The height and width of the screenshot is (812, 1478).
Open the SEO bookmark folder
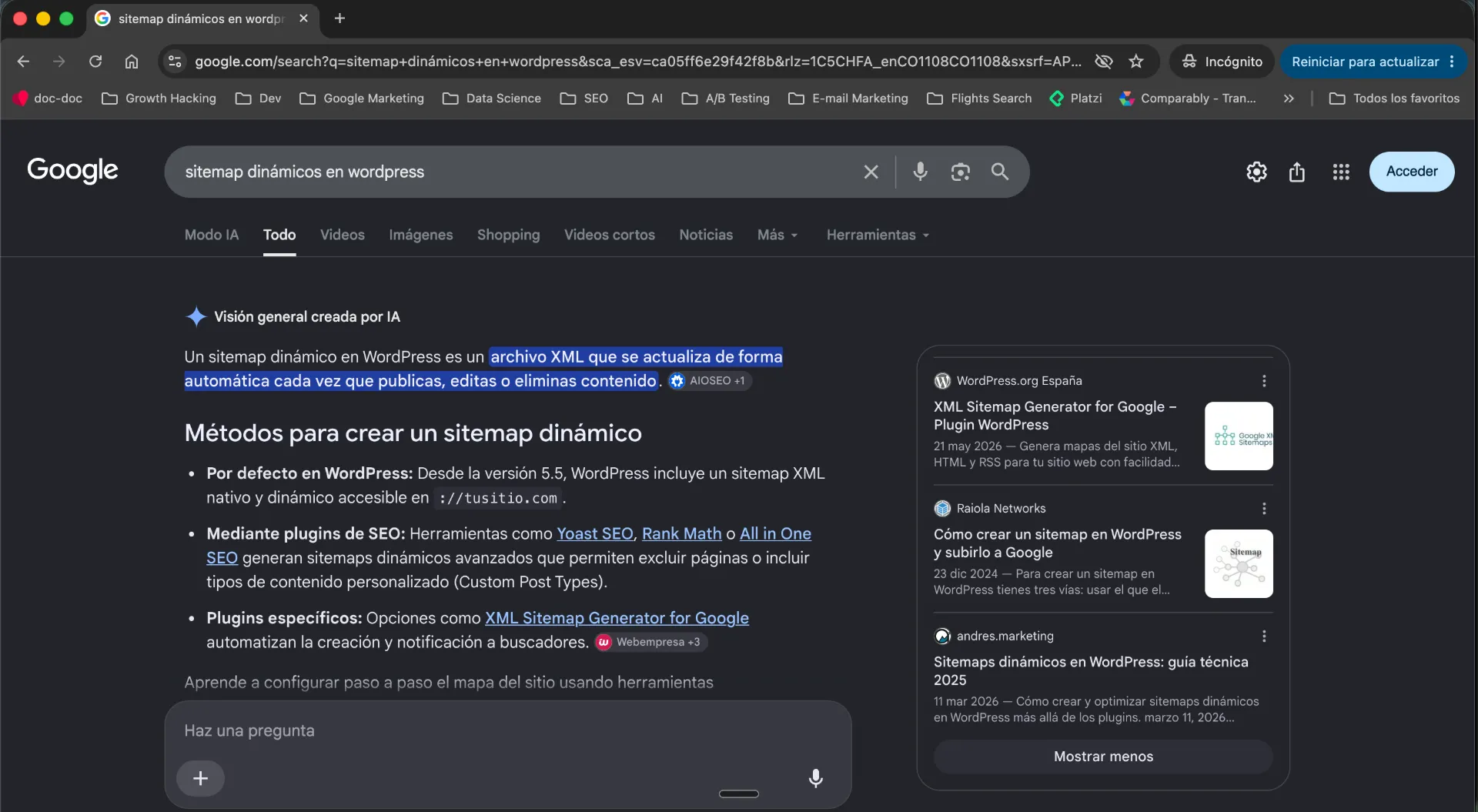click(x=584, y=99)
